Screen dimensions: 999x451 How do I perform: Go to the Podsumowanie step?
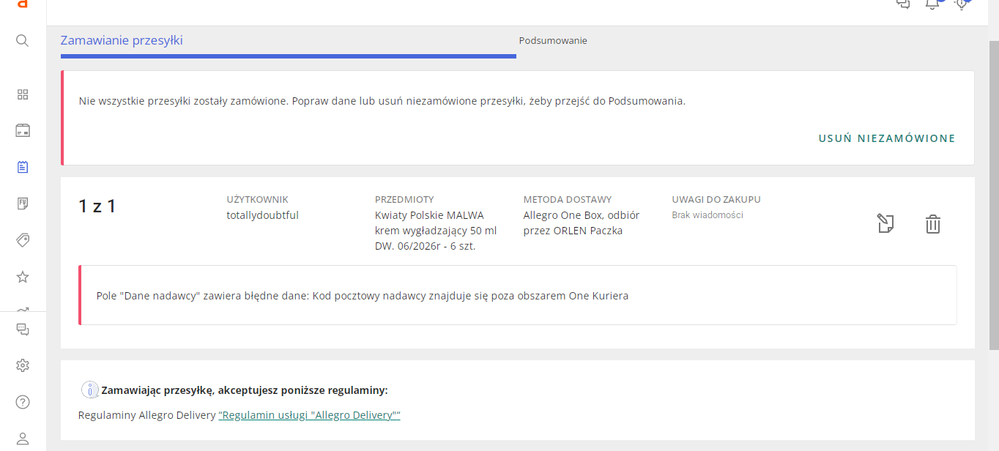point(552,41)
